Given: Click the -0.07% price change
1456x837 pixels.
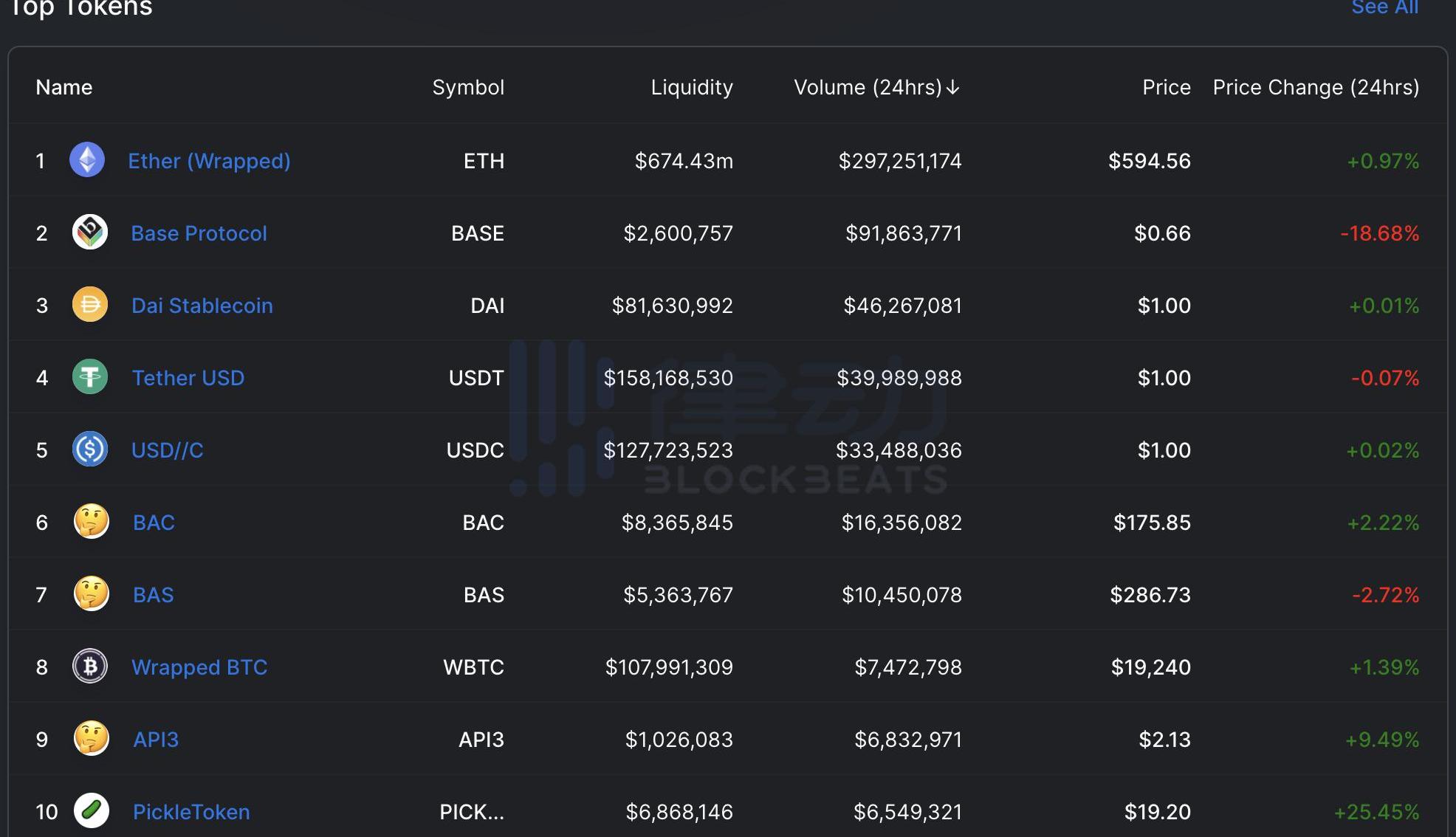Looking at the screenshot, I should click(1385, 378).
